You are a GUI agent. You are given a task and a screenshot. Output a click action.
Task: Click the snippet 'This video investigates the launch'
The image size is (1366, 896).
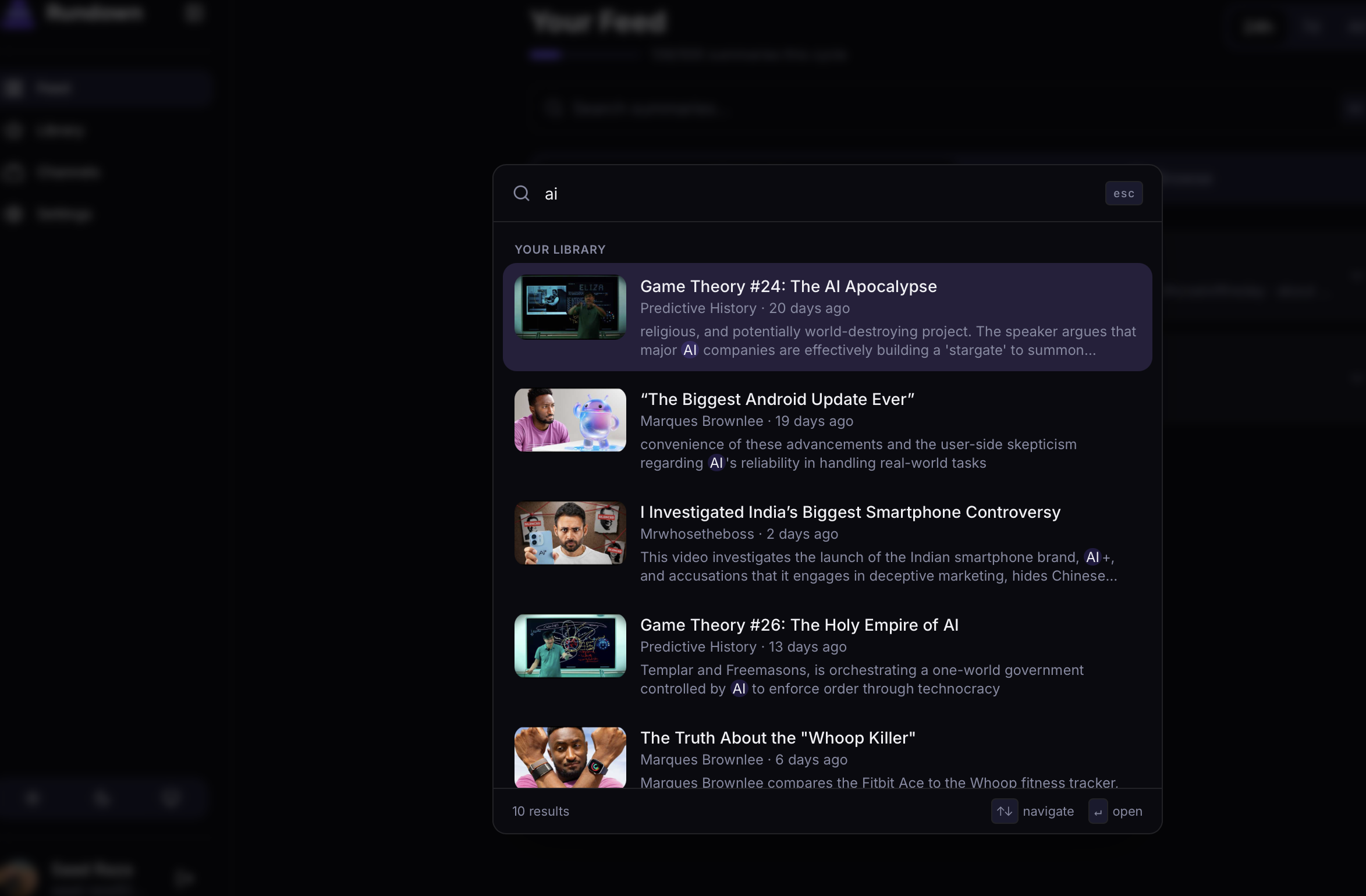[x=878, y=566]
